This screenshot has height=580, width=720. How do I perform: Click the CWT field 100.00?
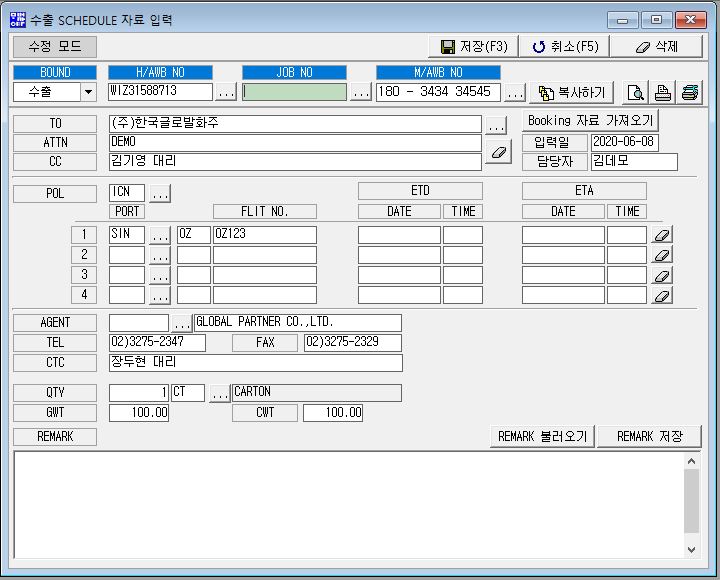[333, 413]
